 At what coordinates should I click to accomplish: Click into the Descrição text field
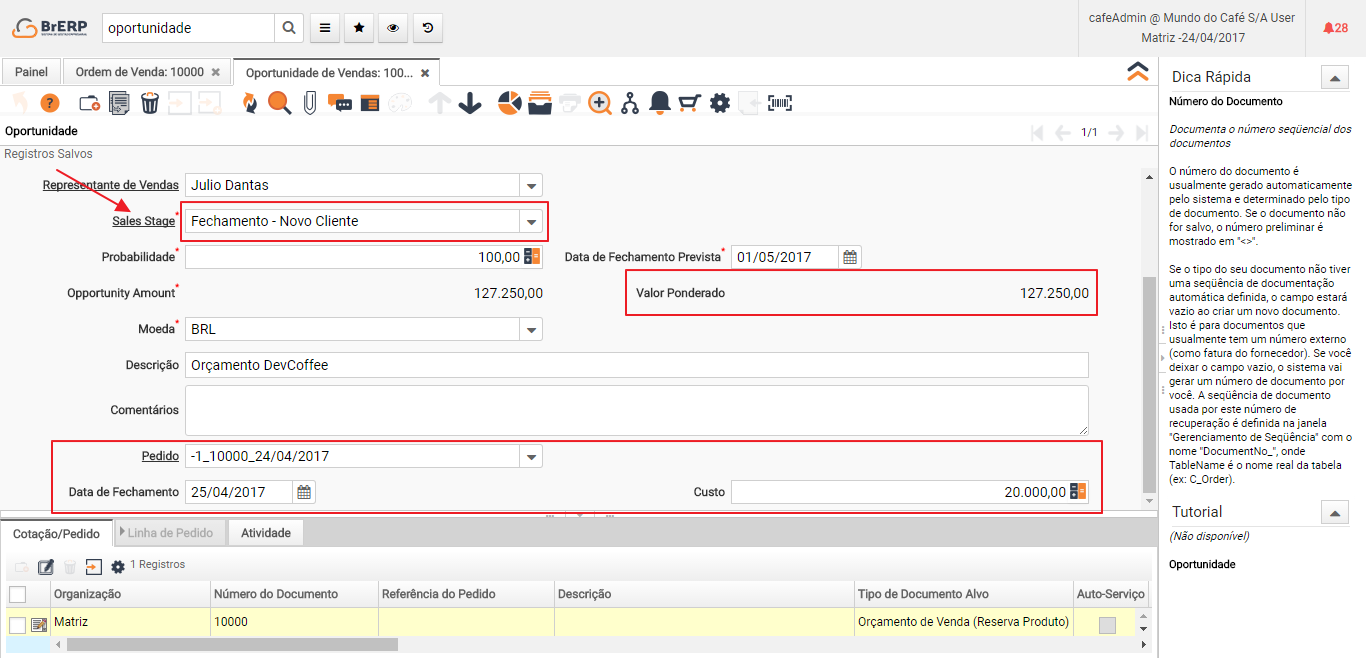636,365
